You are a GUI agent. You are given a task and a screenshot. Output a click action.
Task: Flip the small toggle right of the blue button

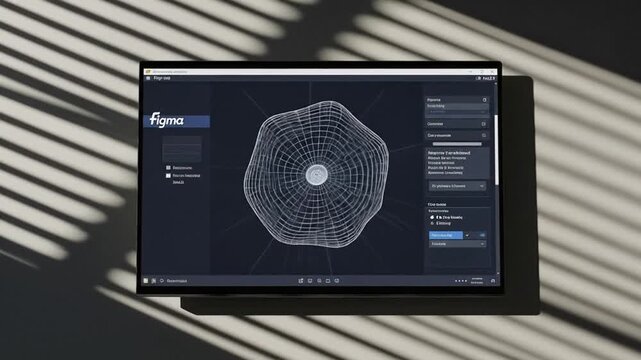(x=482, y=235)
